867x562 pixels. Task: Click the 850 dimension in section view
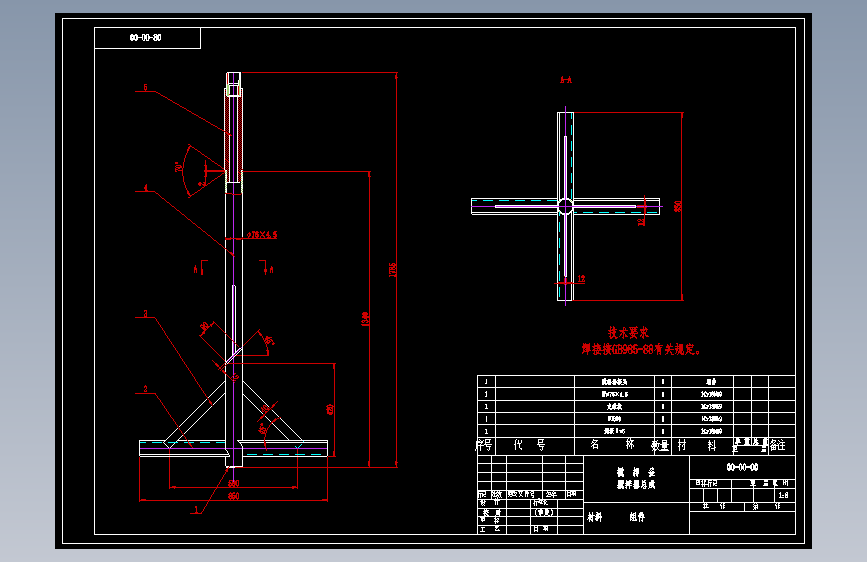point(677,206)
